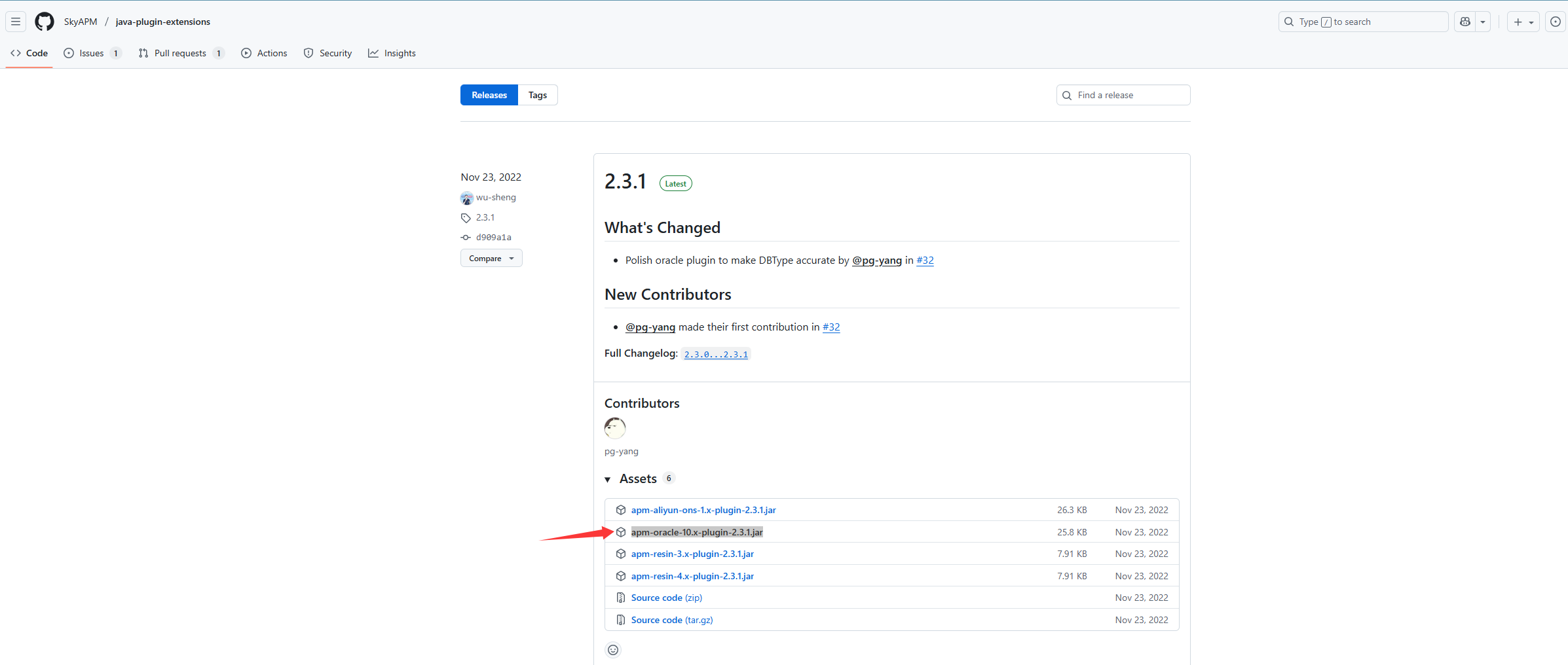The height and width of the screenshot is (665, 1568).
Task: Download apm-oracle-10.x-plugin-2.3.1.jar
Action: [x=697, y=532]
